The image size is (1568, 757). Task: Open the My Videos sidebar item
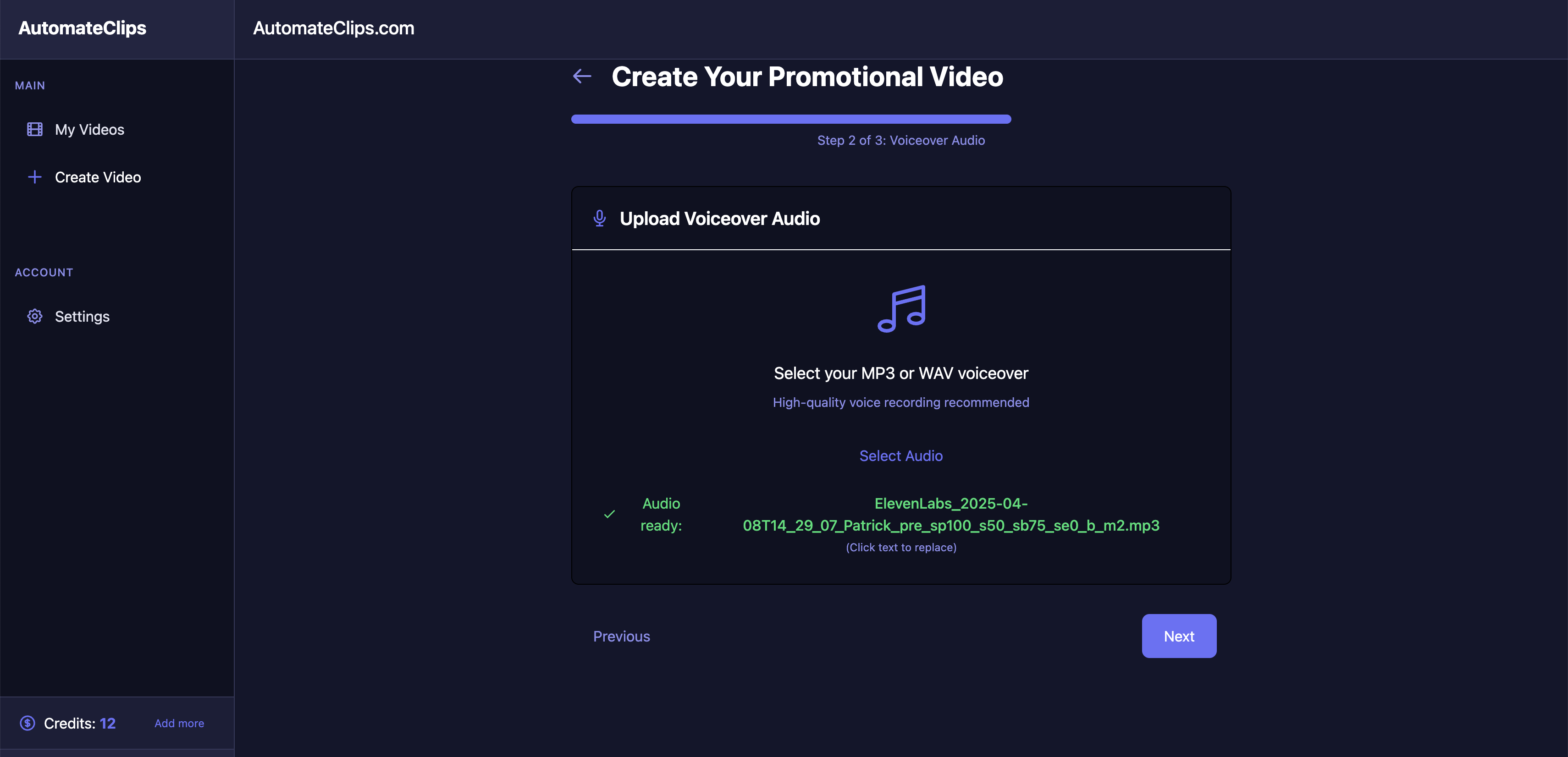click(x=89, y=129)
